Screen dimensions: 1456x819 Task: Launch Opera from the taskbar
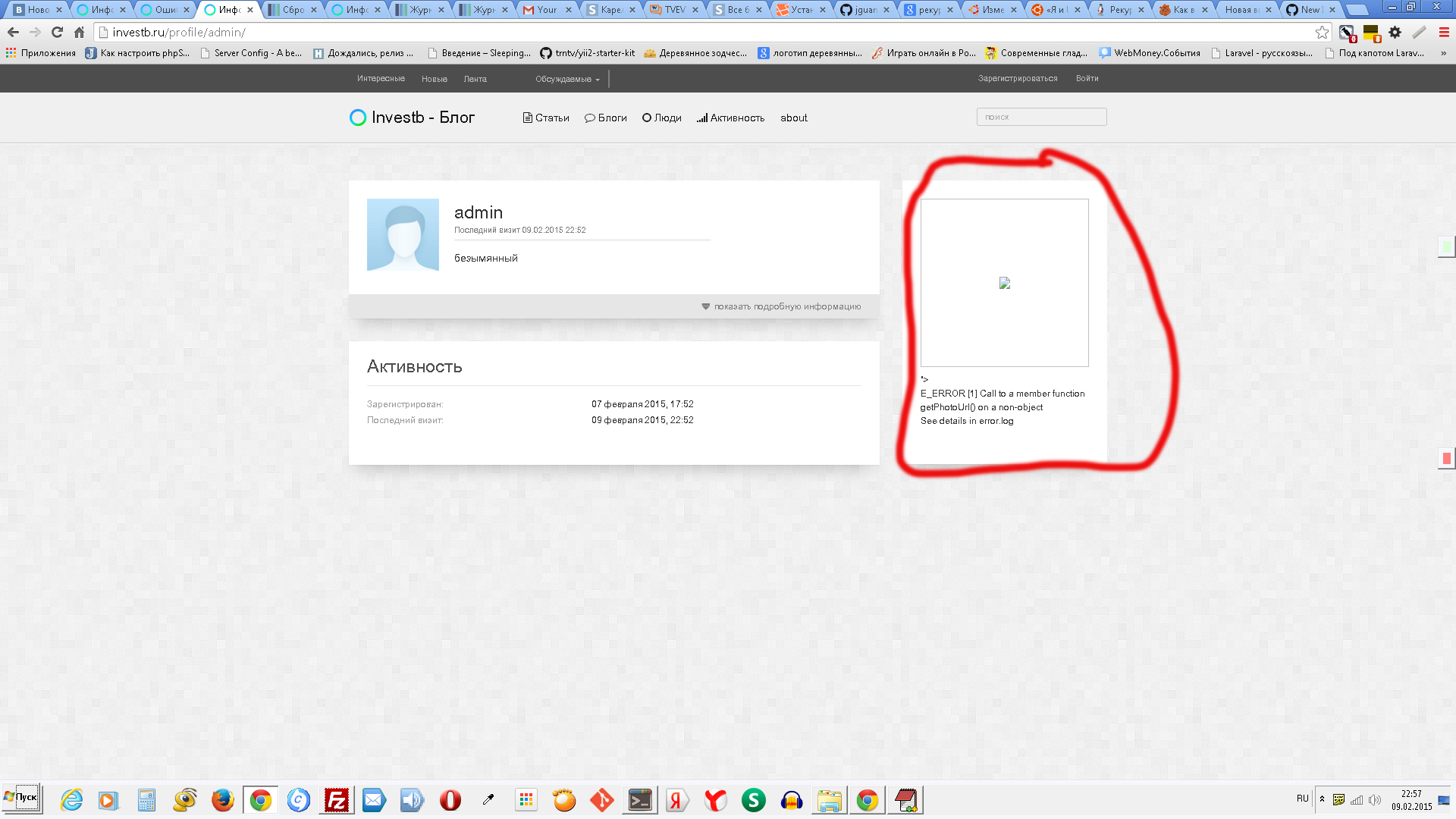tap(450, 800)
